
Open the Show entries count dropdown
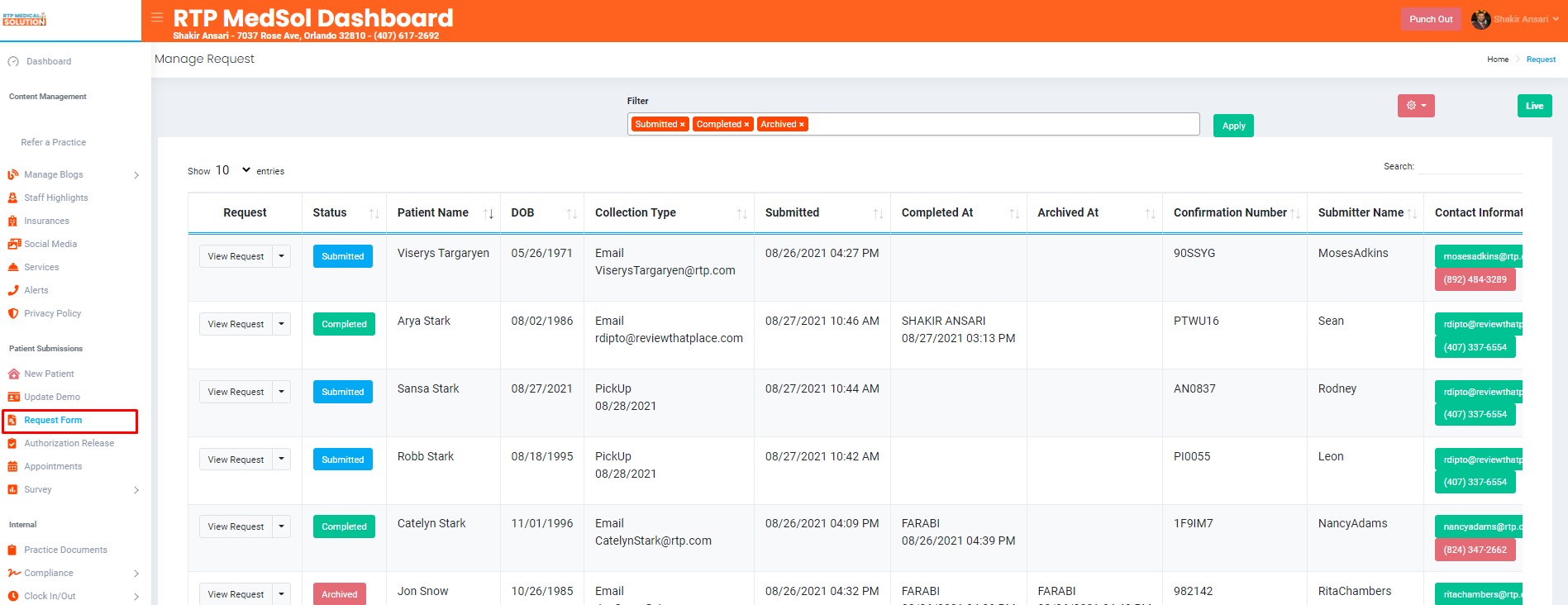tap(233, 170)
